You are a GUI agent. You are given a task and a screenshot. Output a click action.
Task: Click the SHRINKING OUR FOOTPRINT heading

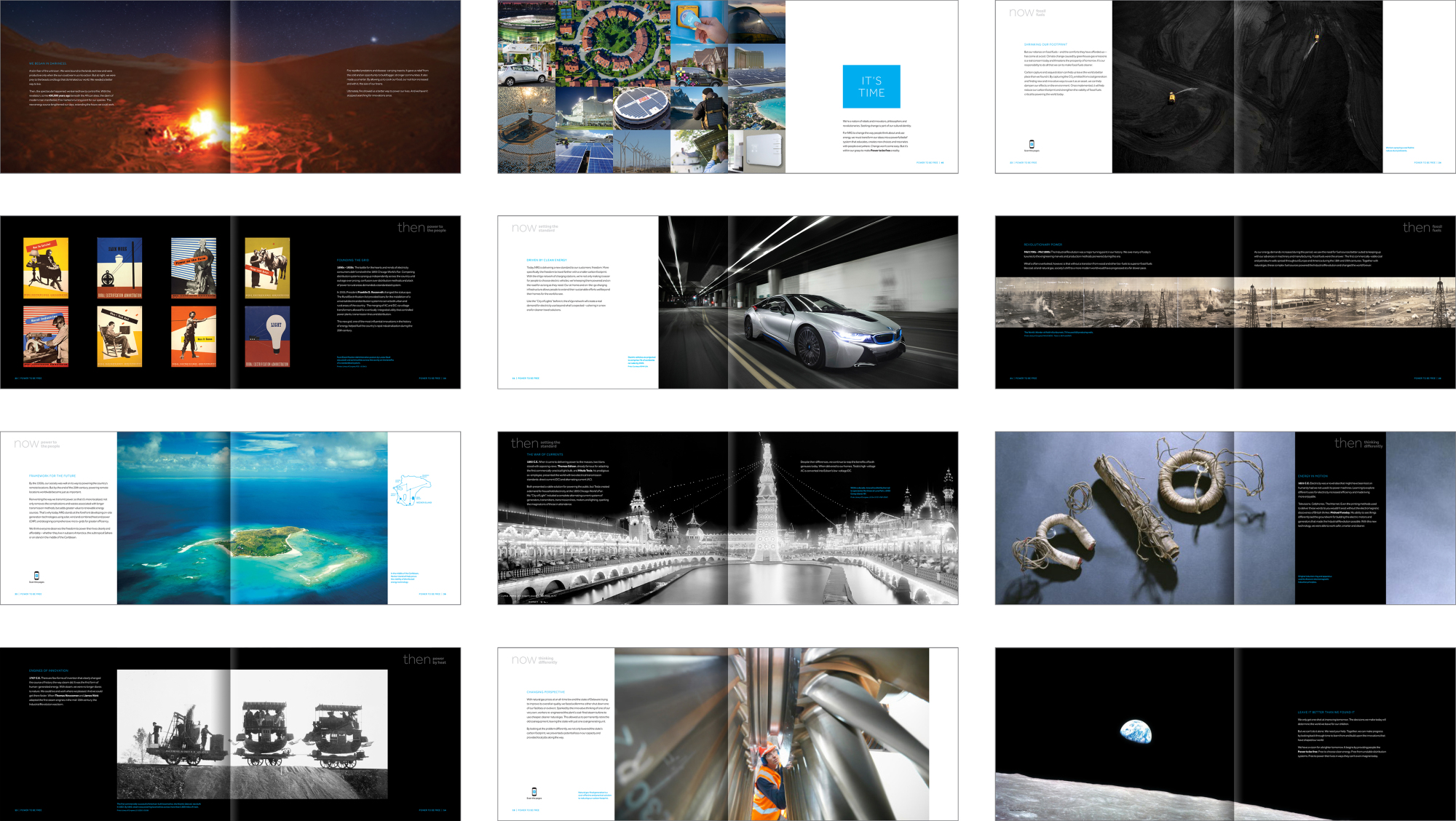pos(1045,44)
